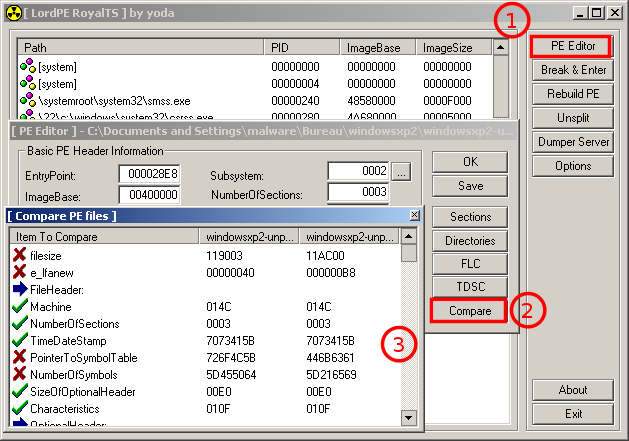The height and width of the screenshot is (441, 629).
Task: Click inside the EntryPoint field
Action: tap(148, 173)
